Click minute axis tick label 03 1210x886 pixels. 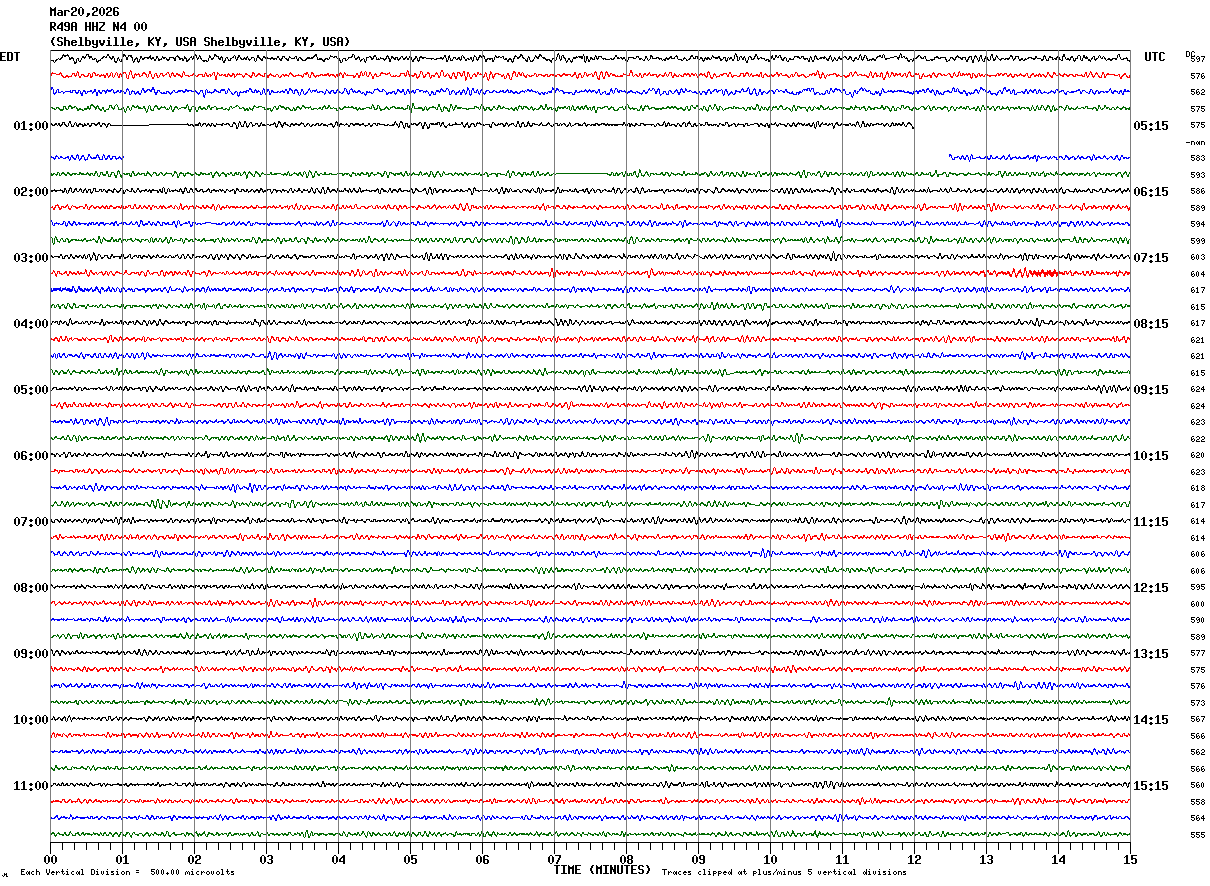(266, 859)
